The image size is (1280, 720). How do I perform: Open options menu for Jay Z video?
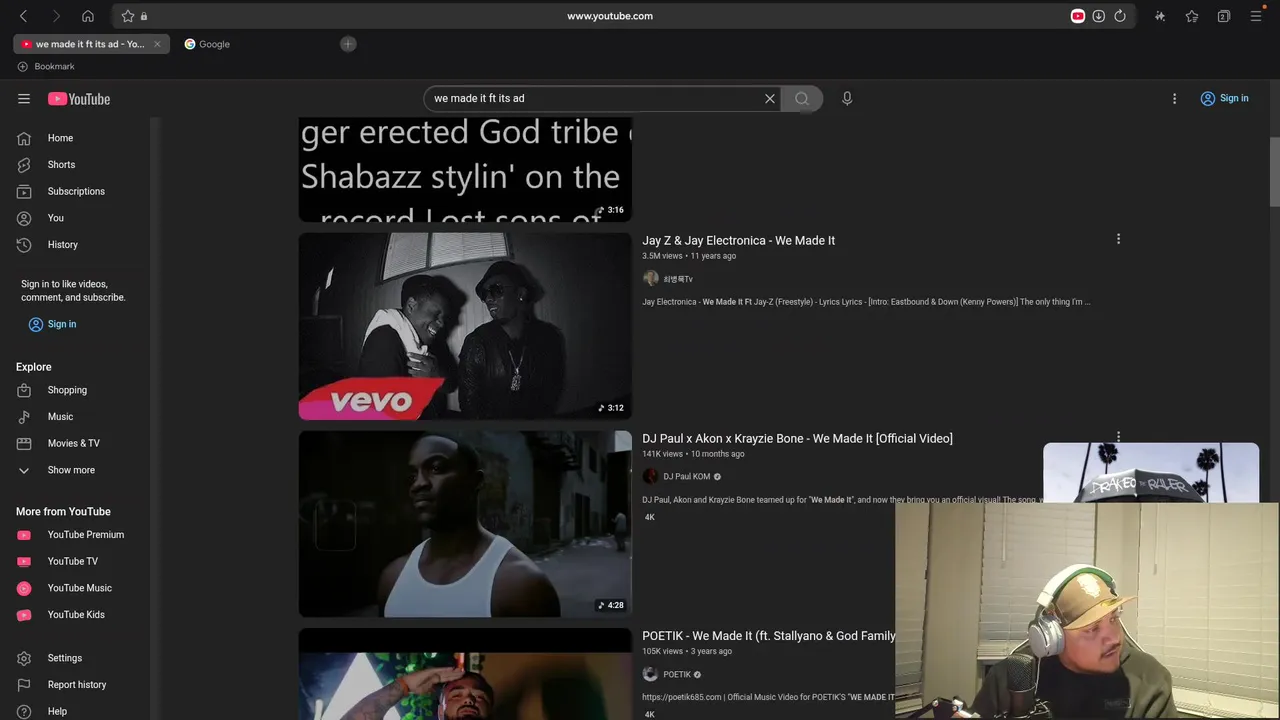1118,239
